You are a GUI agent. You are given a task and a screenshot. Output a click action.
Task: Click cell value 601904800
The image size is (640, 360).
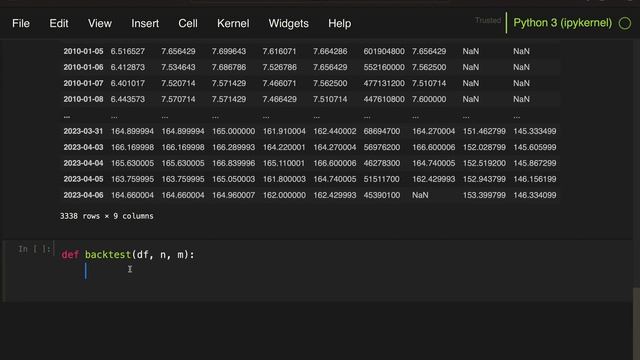point(384,51)
